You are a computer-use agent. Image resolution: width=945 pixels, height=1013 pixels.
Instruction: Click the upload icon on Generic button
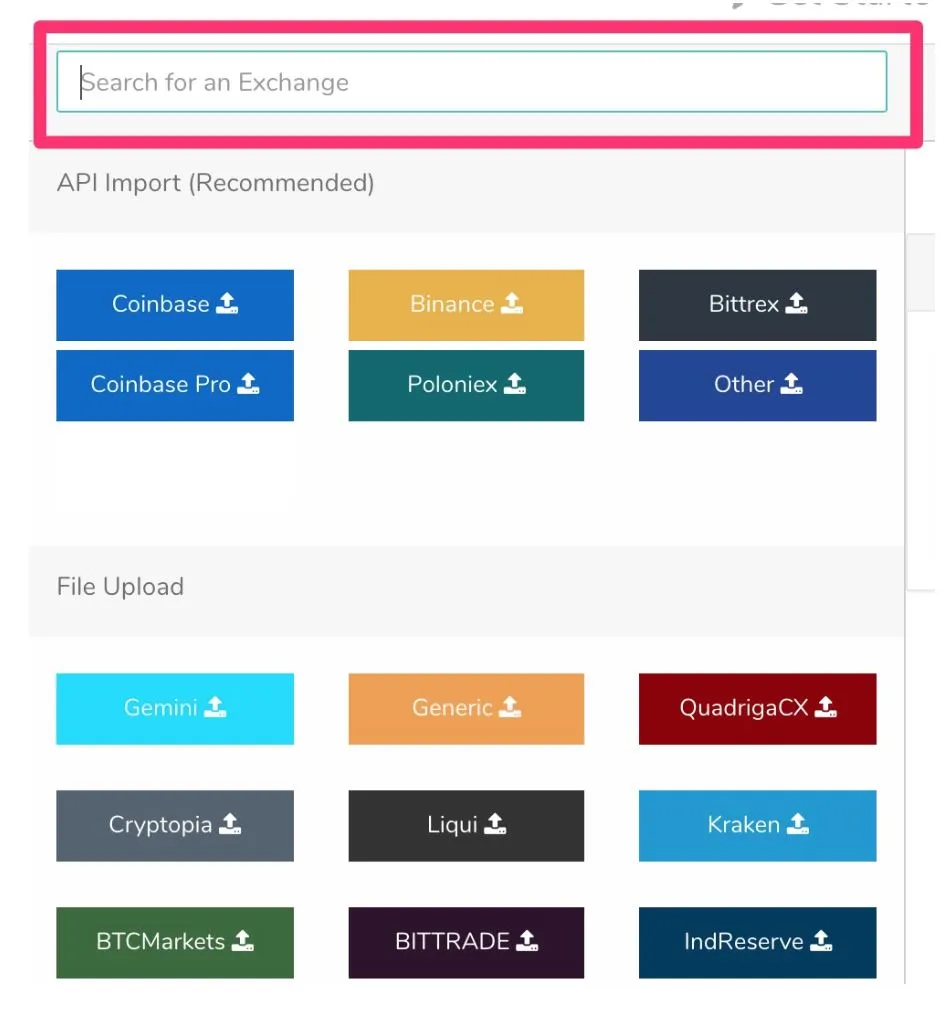[510, 708]
